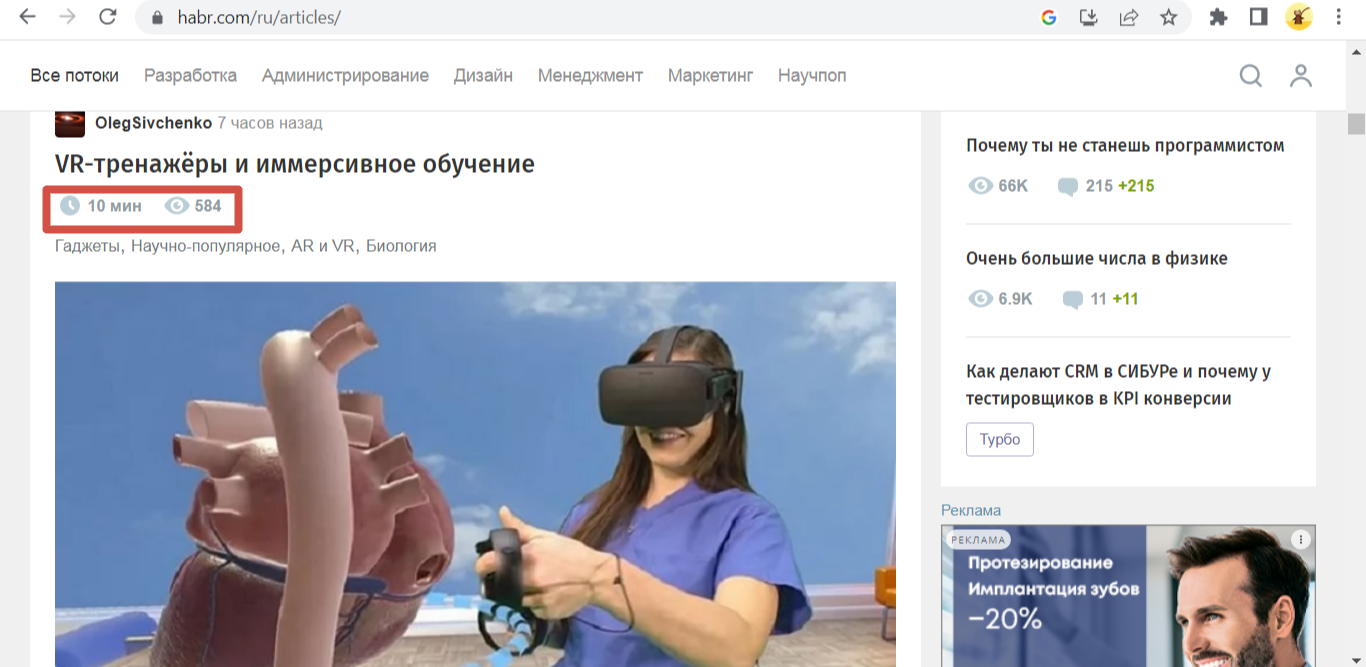The height and width of the screenshot is (667, 1366).
Task: Go forward with the browser forward arrow
Action: pyautogui.click(x=67, y=17)
